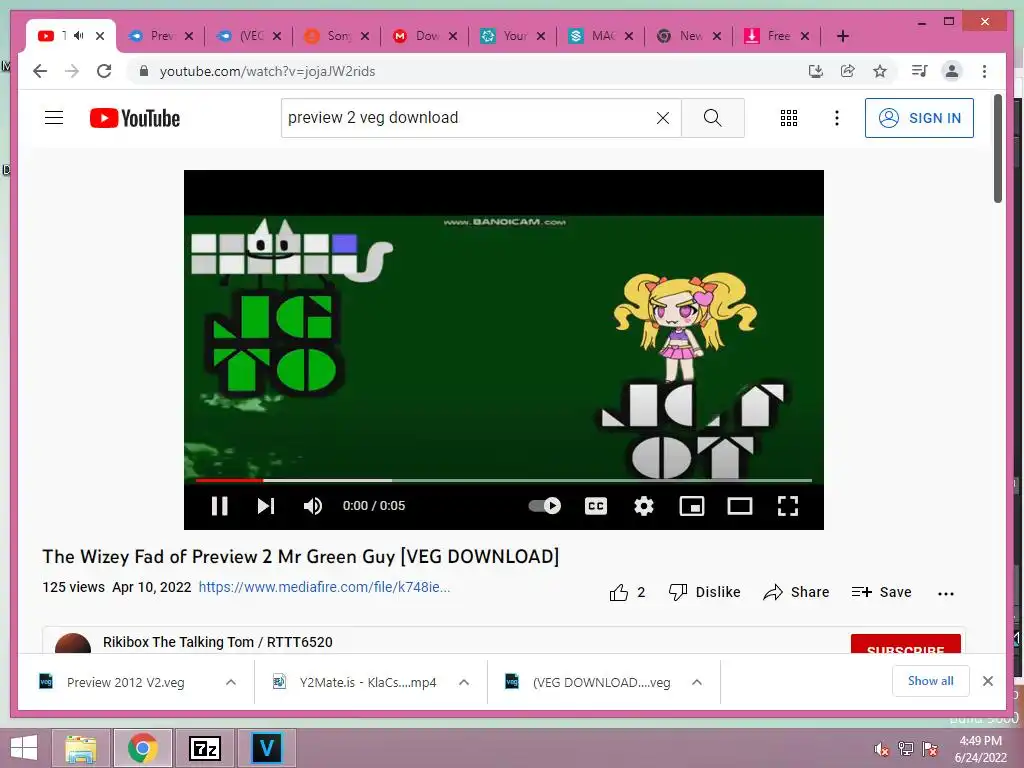1024x768 pixels.
Task: Skip to the next video
Action: point(266,505)
